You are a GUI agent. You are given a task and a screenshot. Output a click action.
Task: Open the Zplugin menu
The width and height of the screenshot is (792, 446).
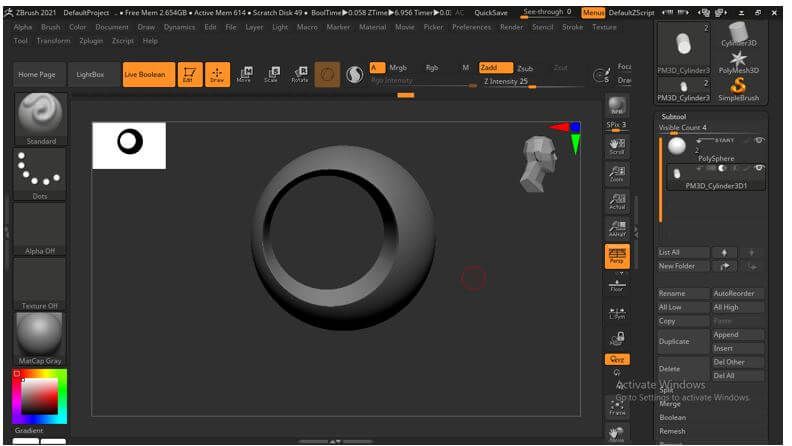point(90,41)
